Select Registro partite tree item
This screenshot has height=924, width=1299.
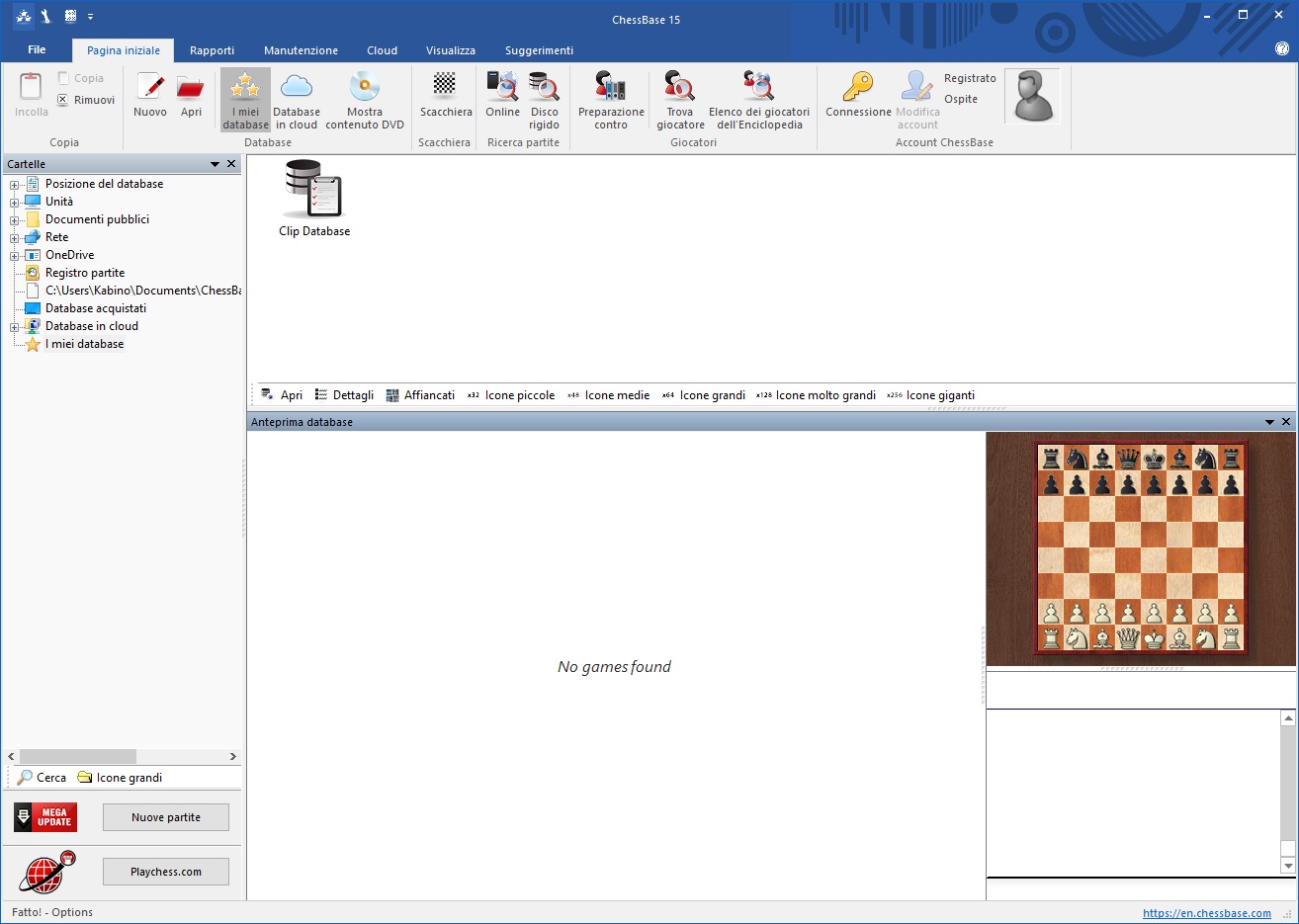(85, 273)
